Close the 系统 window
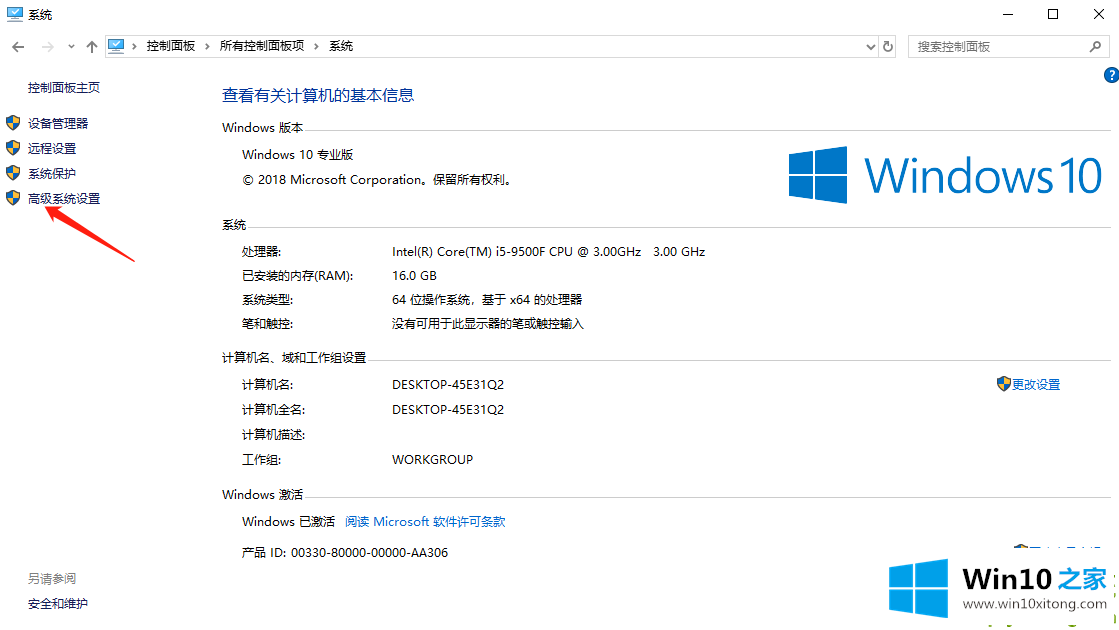Viewport: 1119px width, 630px height. coord(1098,14)
